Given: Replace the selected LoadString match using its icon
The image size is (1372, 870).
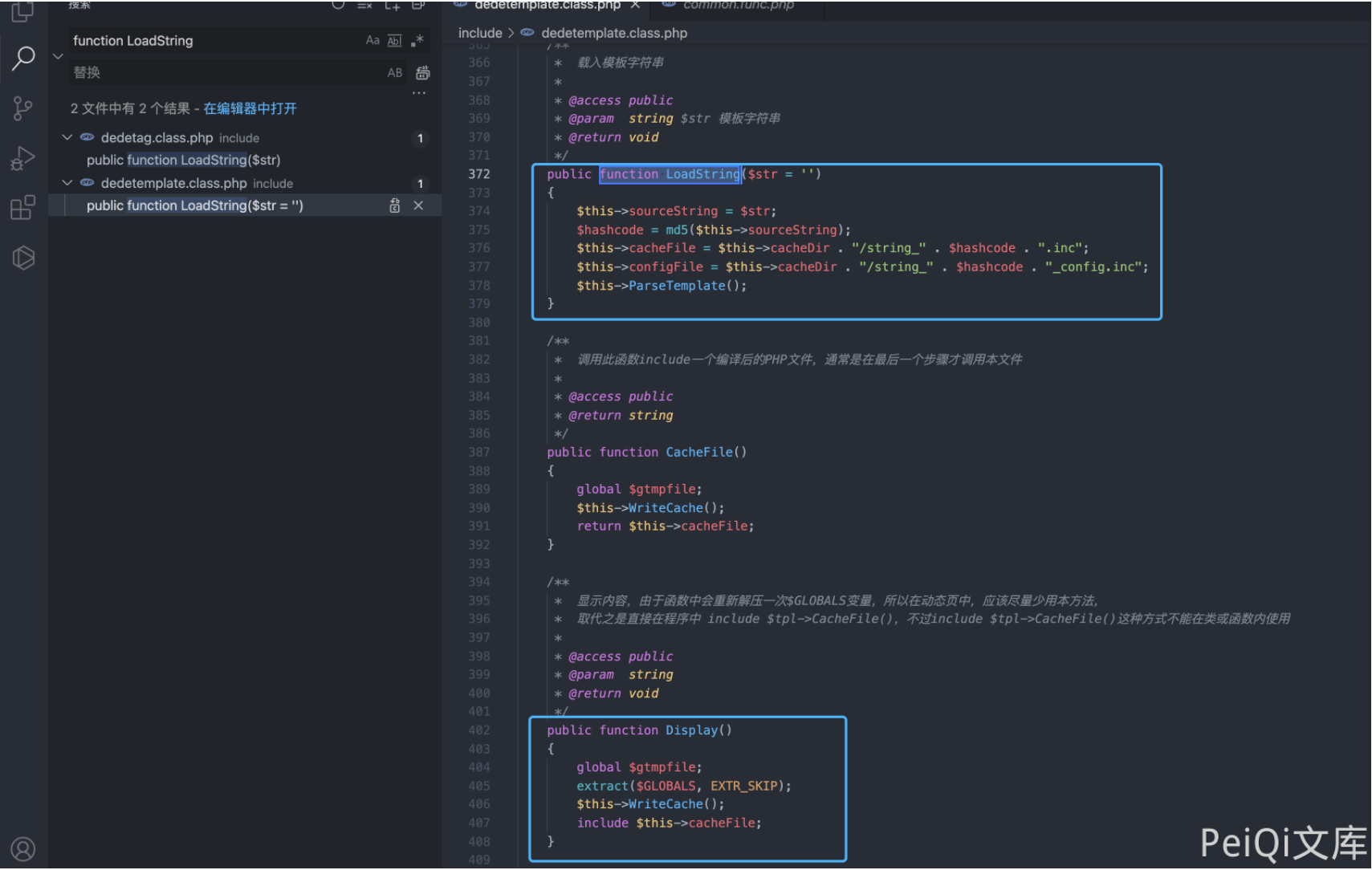Looking at the screenshot, I should (x=394, y=205).
